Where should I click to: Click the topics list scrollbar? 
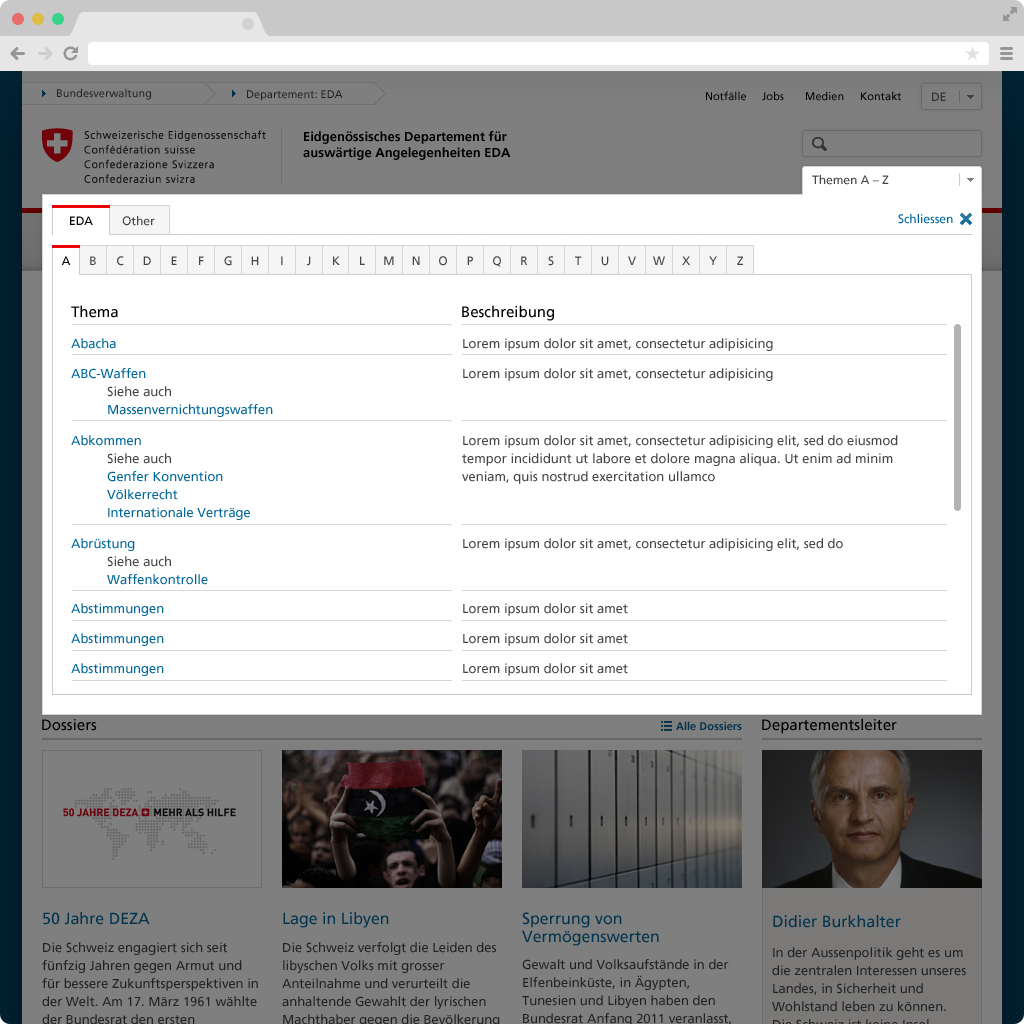[x=957, y=417]
